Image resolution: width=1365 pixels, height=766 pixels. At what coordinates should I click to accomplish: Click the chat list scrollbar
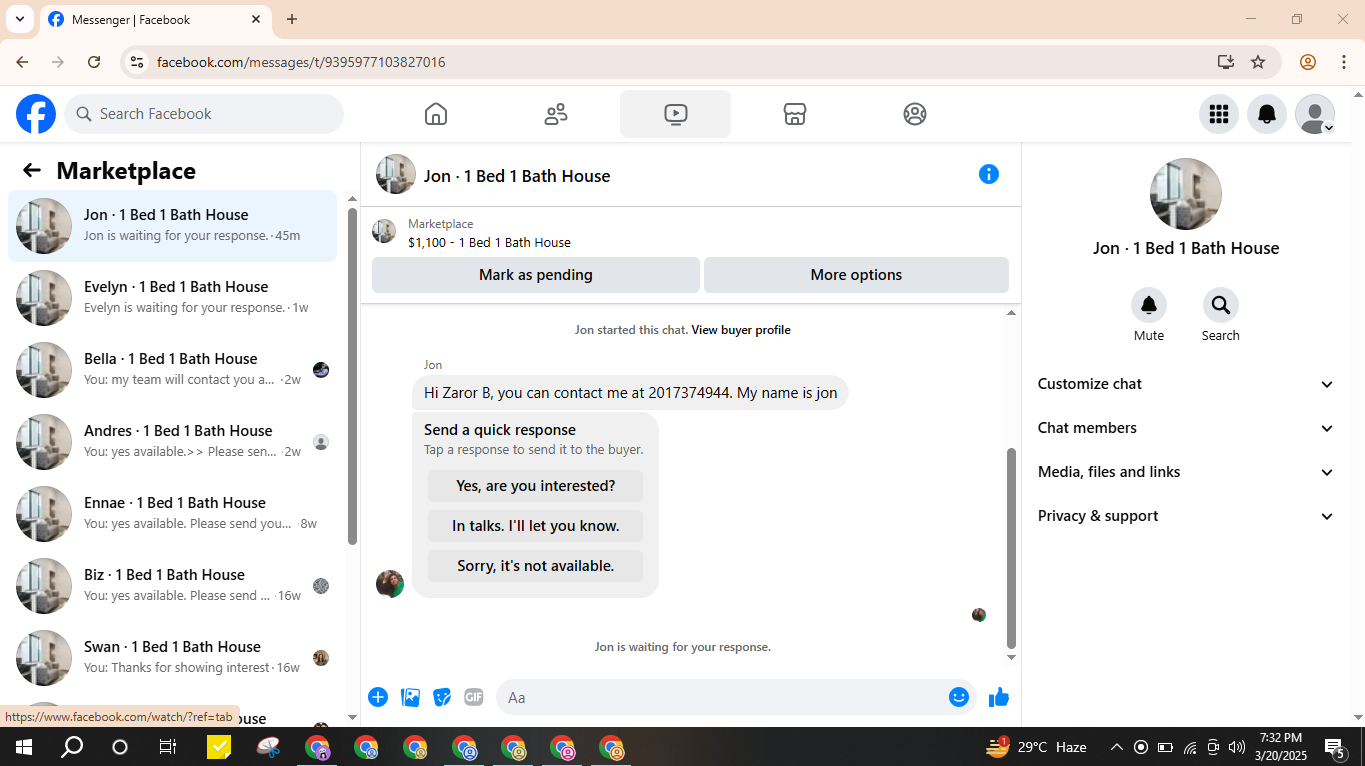tap(352, 376)
